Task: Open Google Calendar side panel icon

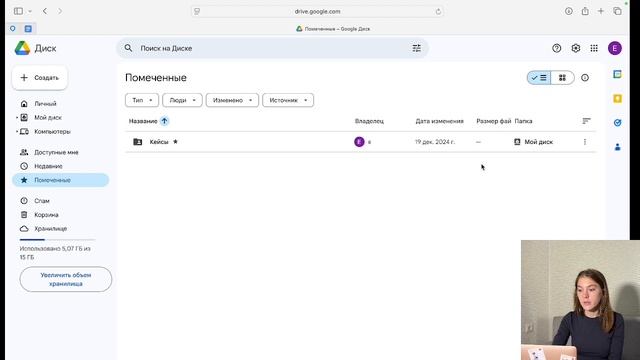Action: click(618, 74)
